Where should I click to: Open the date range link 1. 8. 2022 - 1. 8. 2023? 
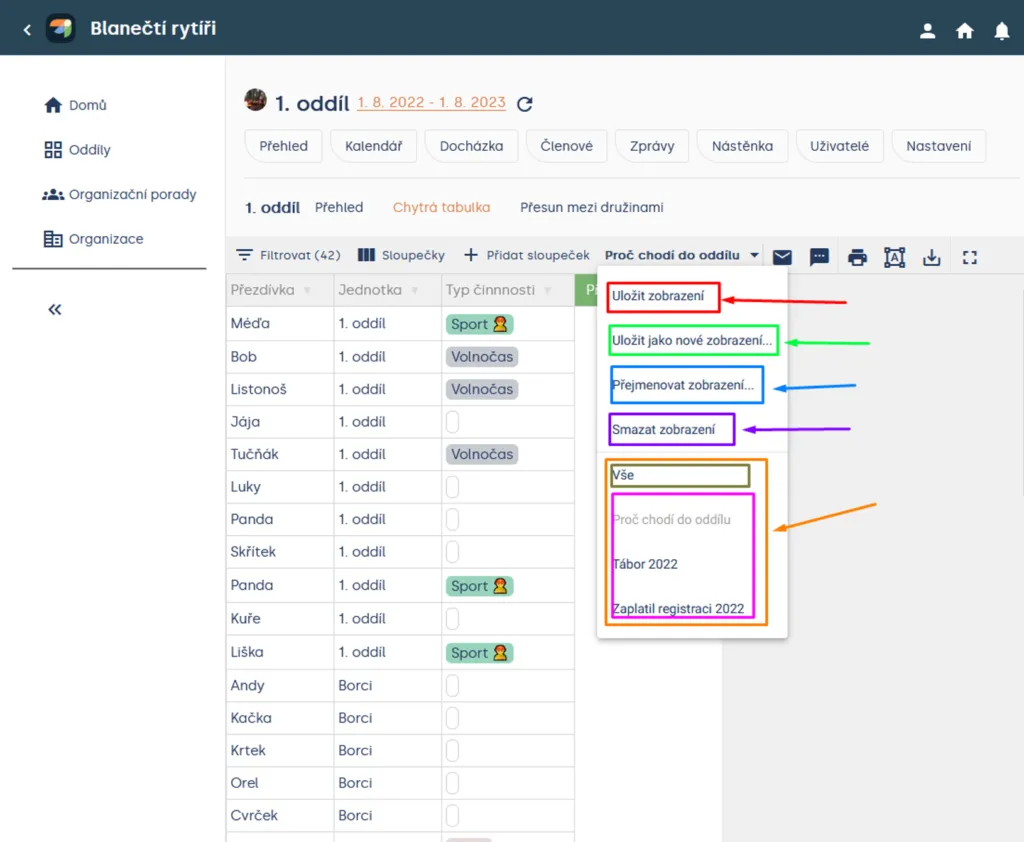coord(431,102)
